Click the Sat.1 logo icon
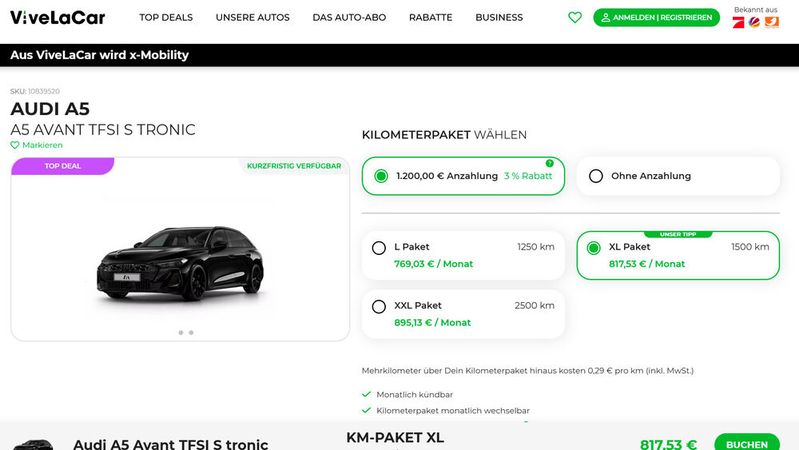This screenshot has height=450, width=799. click(x=755, y=22)
